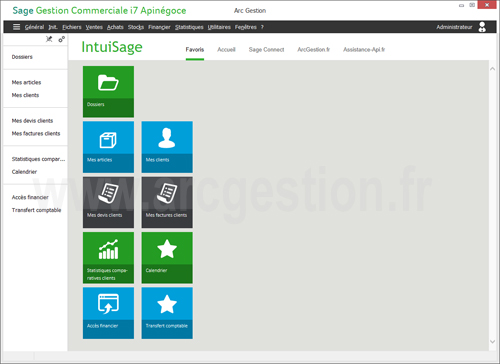
Task: Switch to the ArcGestion.fr tab
Action: tap(314, 50)
